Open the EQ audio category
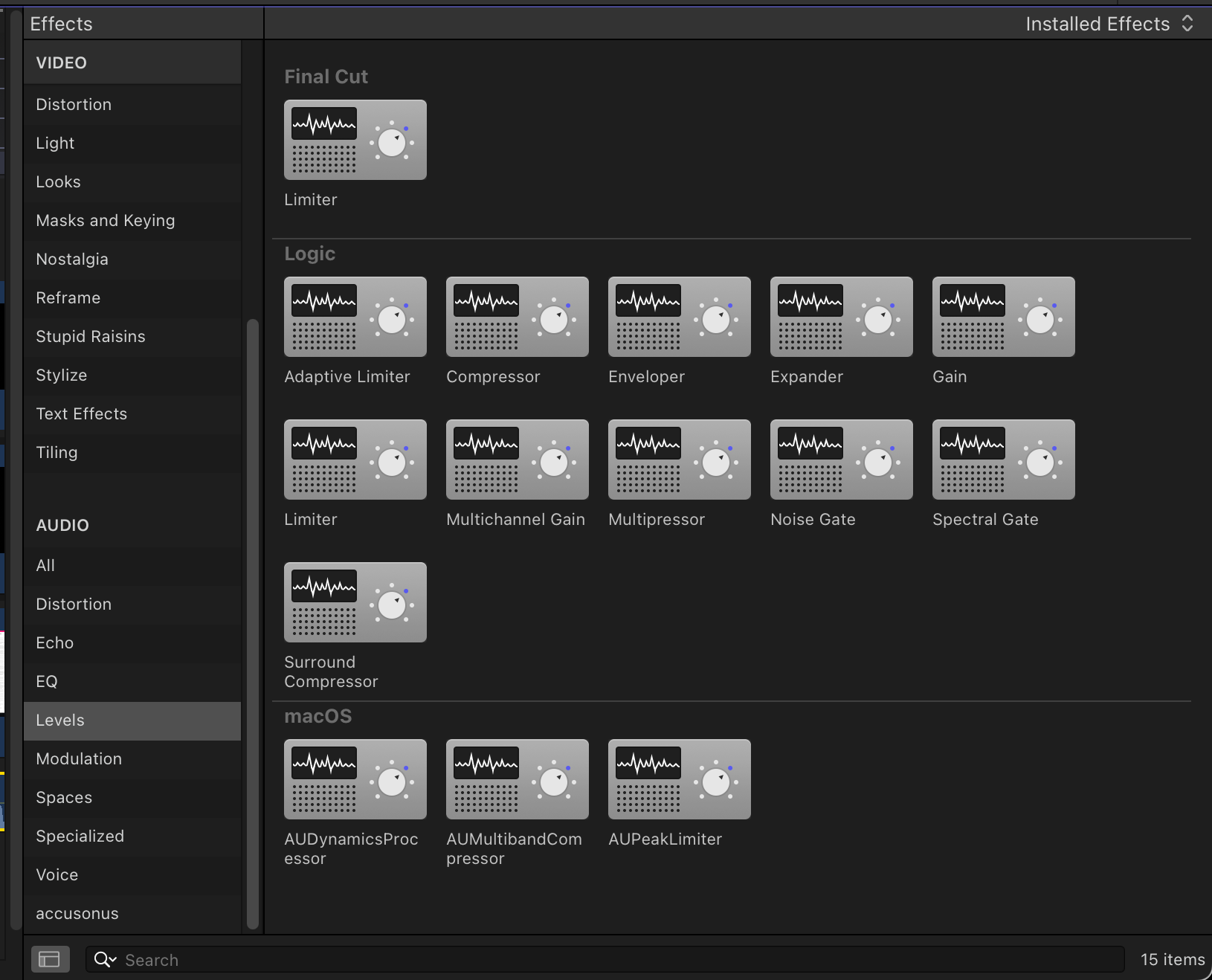Viewport: 1212px width, 980px height. click(132, 681)
